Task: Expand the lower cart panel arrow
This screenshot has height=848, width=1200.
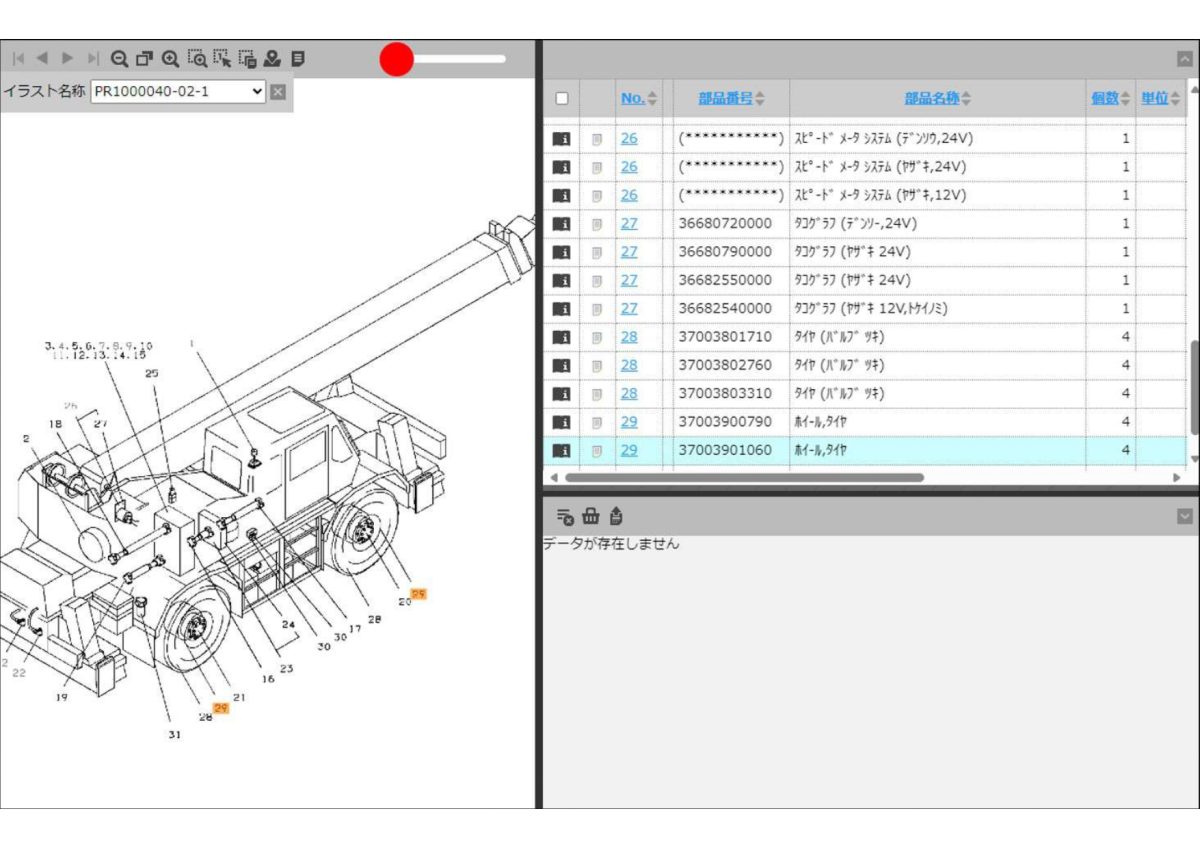Action: pos(1185,516)
